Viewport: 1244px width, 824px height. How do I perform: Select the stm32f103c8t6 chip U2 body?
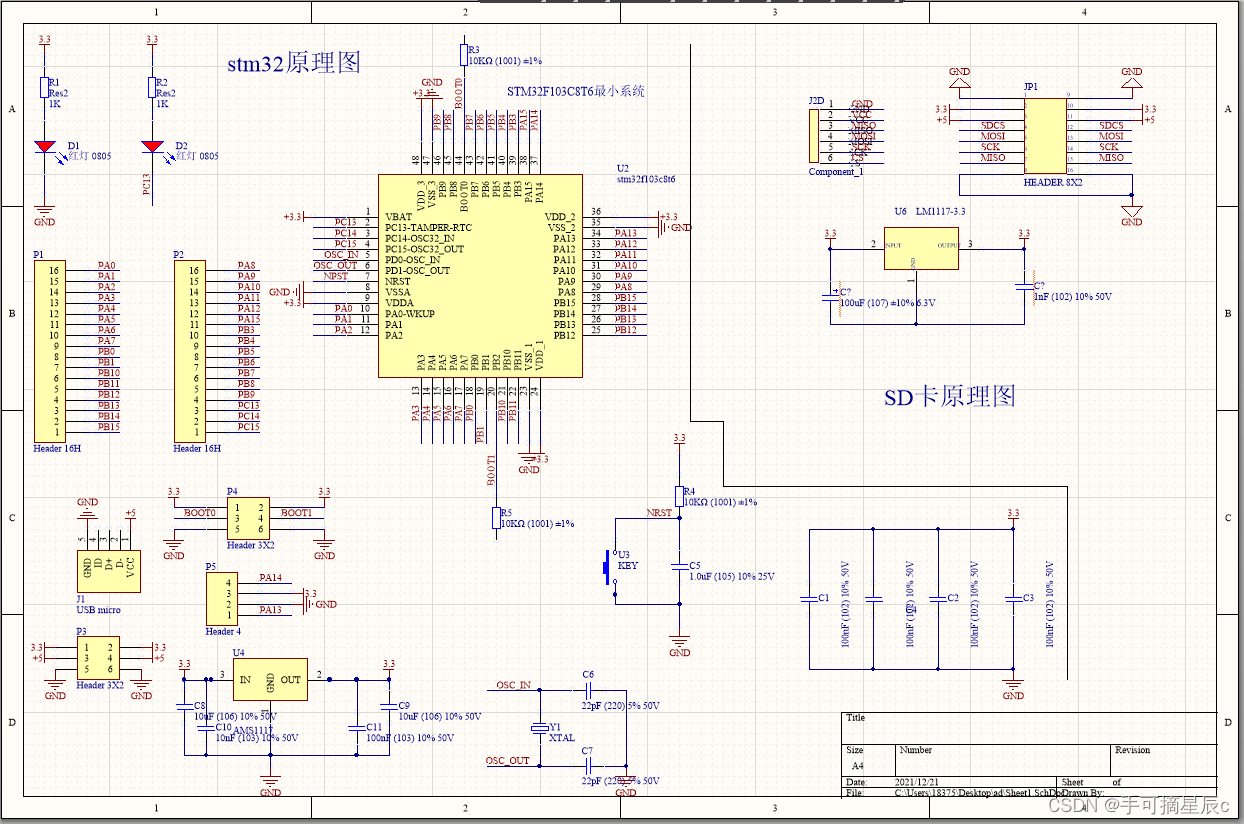click(480, 276)
